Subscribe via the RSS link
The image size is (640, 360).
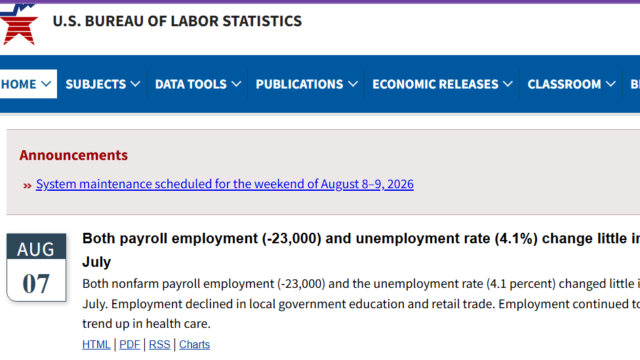pyautogui.click(x=160, y=344)
